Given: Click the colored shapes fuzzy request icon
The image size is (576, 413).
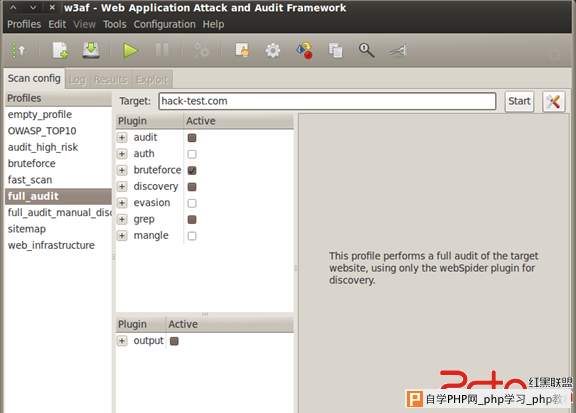Looking at the screenshot, I should click(x=305, y=50).
